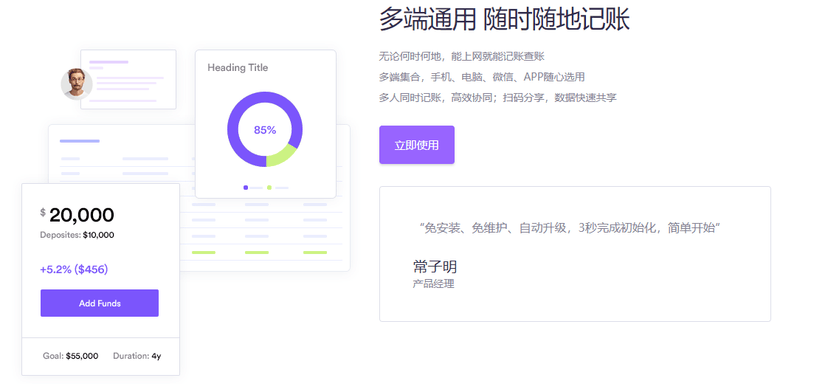Click the line 无论何时何地，能上网就能记账查账
Screen dimensions: 828x384
tap(462, 56)
